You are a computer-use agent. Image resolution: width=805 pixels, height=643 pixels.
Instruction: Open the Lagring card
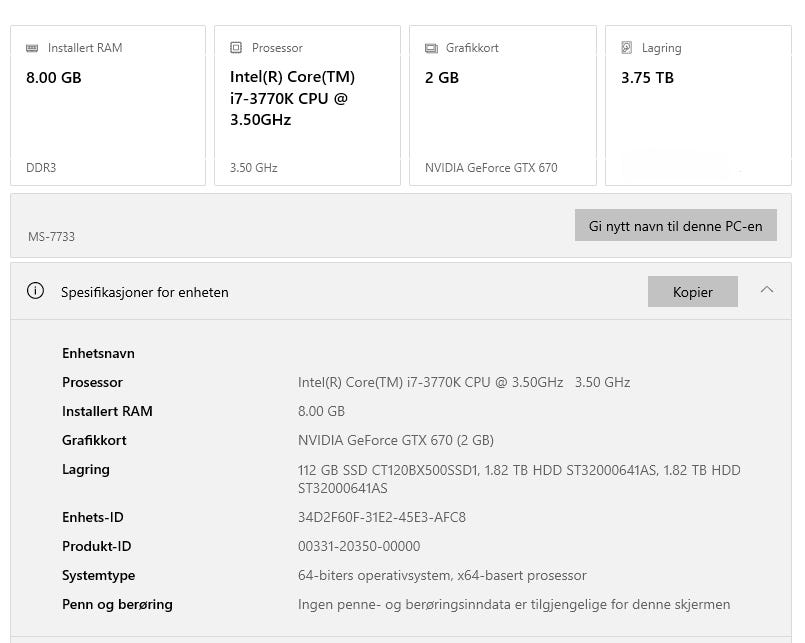(698, 105)
